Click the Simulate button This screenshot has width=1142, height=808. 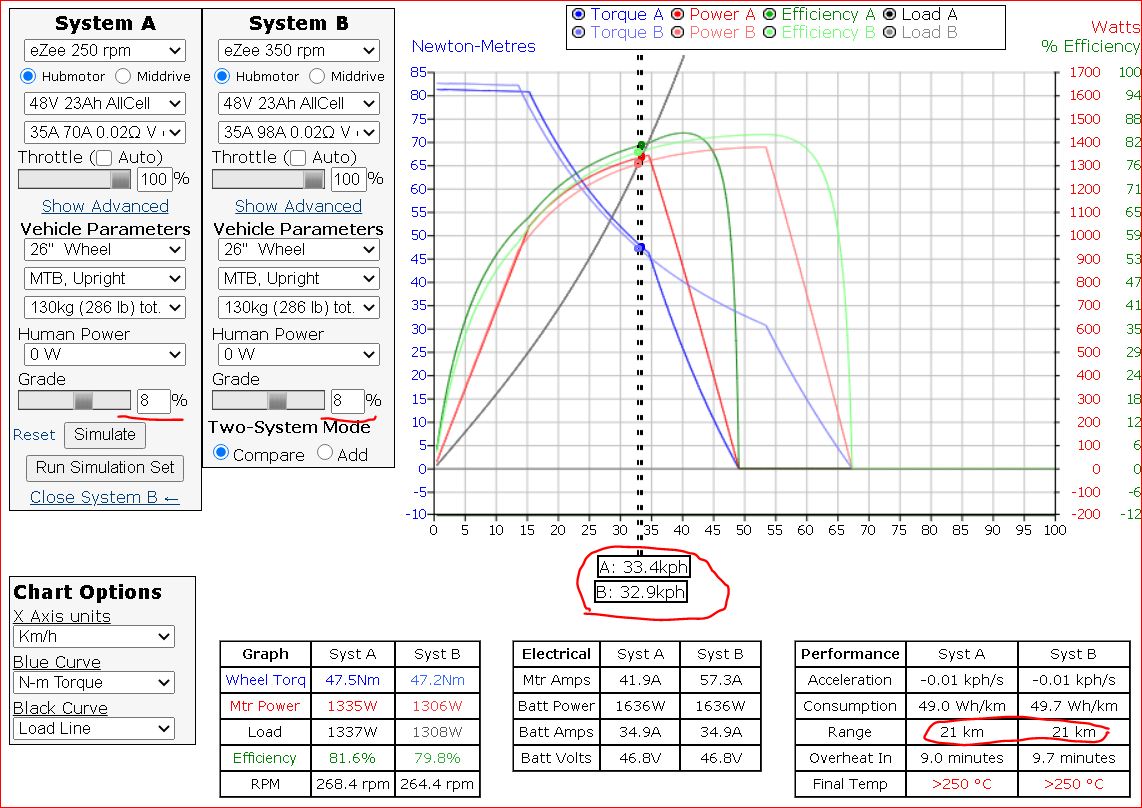click(105, 435)
